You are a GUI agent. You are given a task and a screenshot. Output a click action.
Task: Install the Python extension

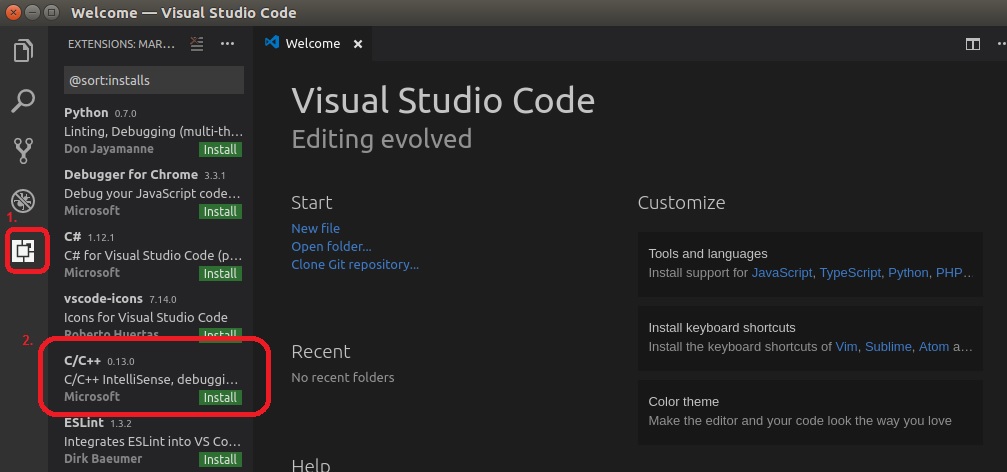point(220,150)
